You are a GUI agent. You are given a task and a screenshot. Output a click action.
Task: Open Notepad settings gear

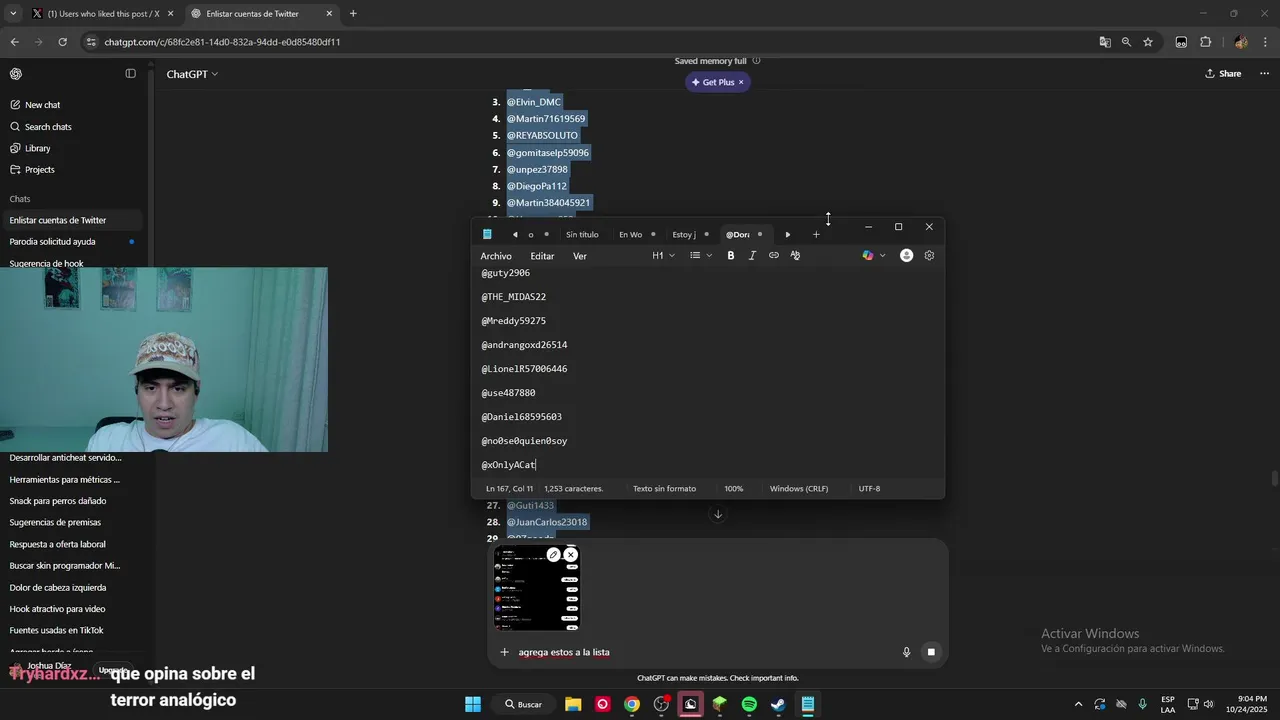pos(929,256)
